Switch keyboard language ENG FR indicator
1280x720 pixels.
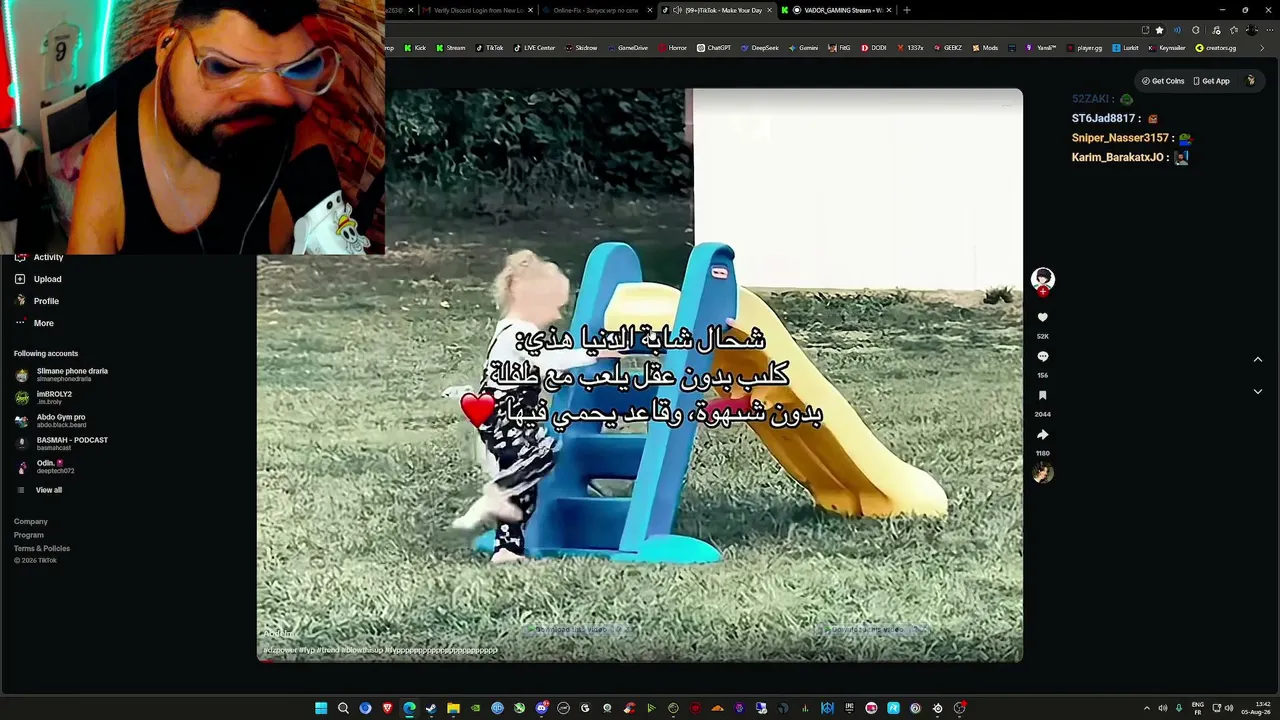click(1198, 708)
